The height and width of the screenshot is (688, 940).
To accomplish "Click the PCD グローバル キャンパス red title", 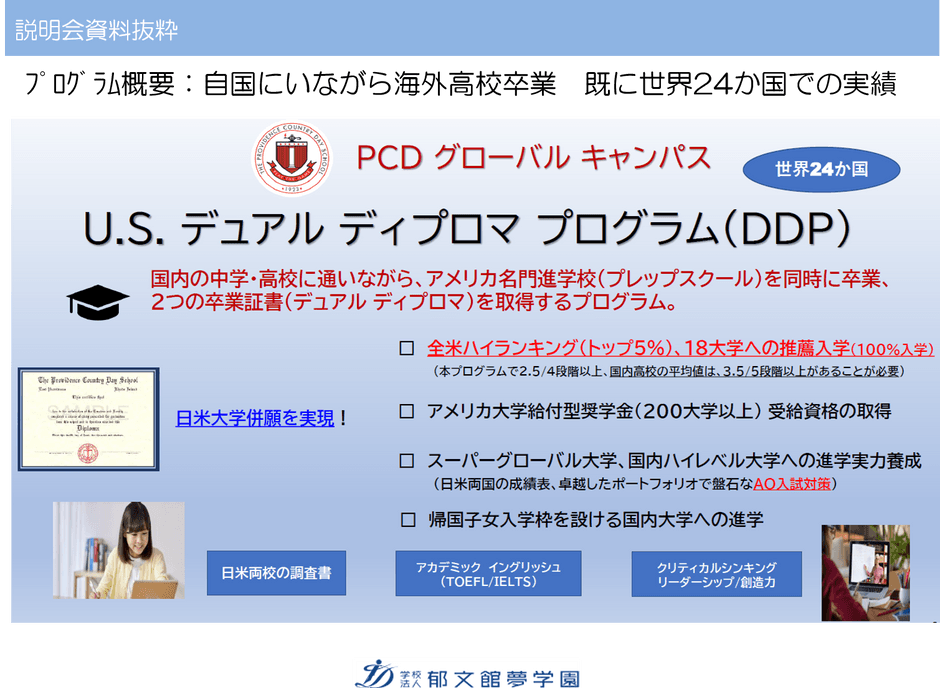I will tap(533, 158).
